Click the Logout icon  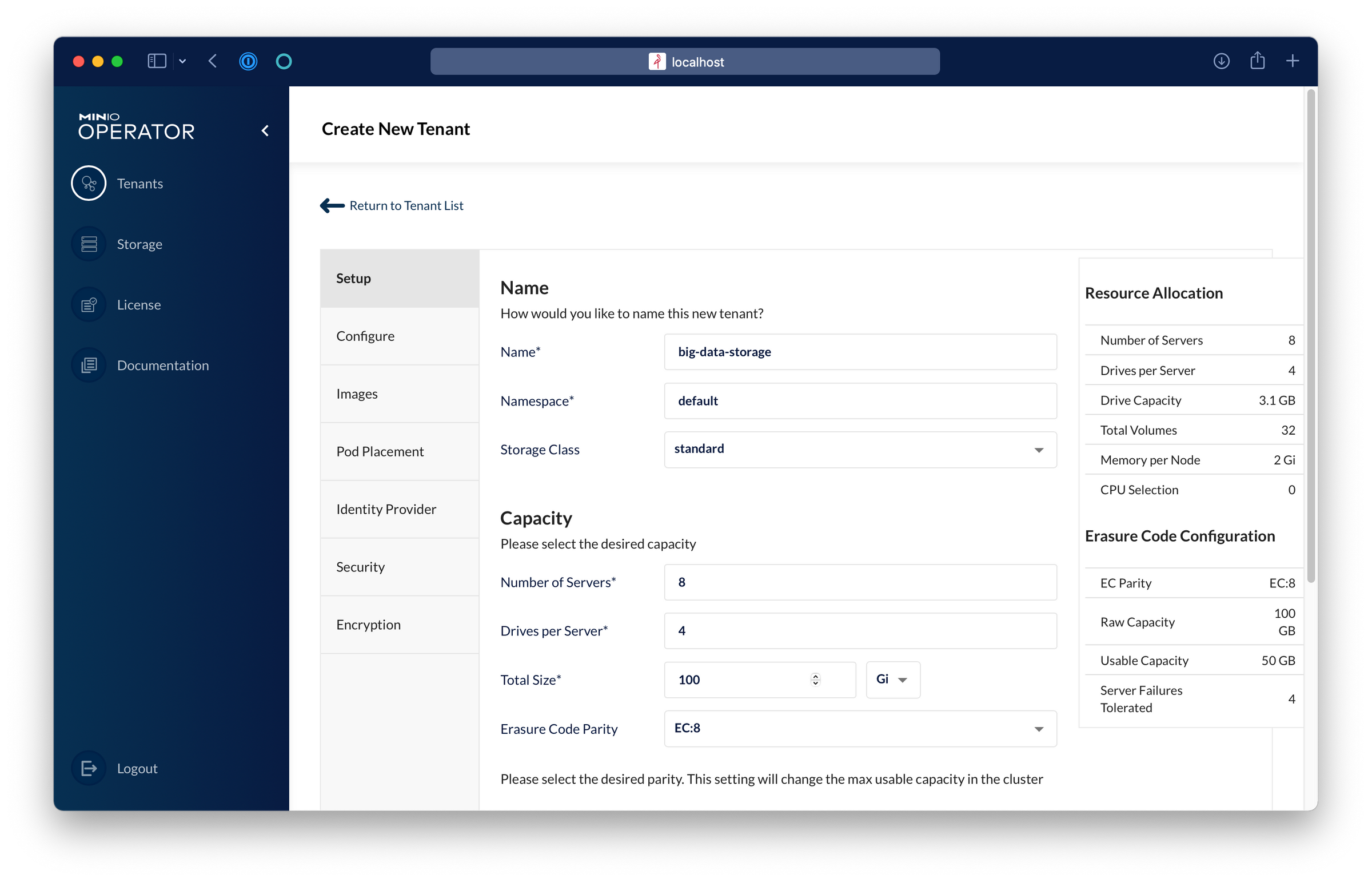coord(88,768)
